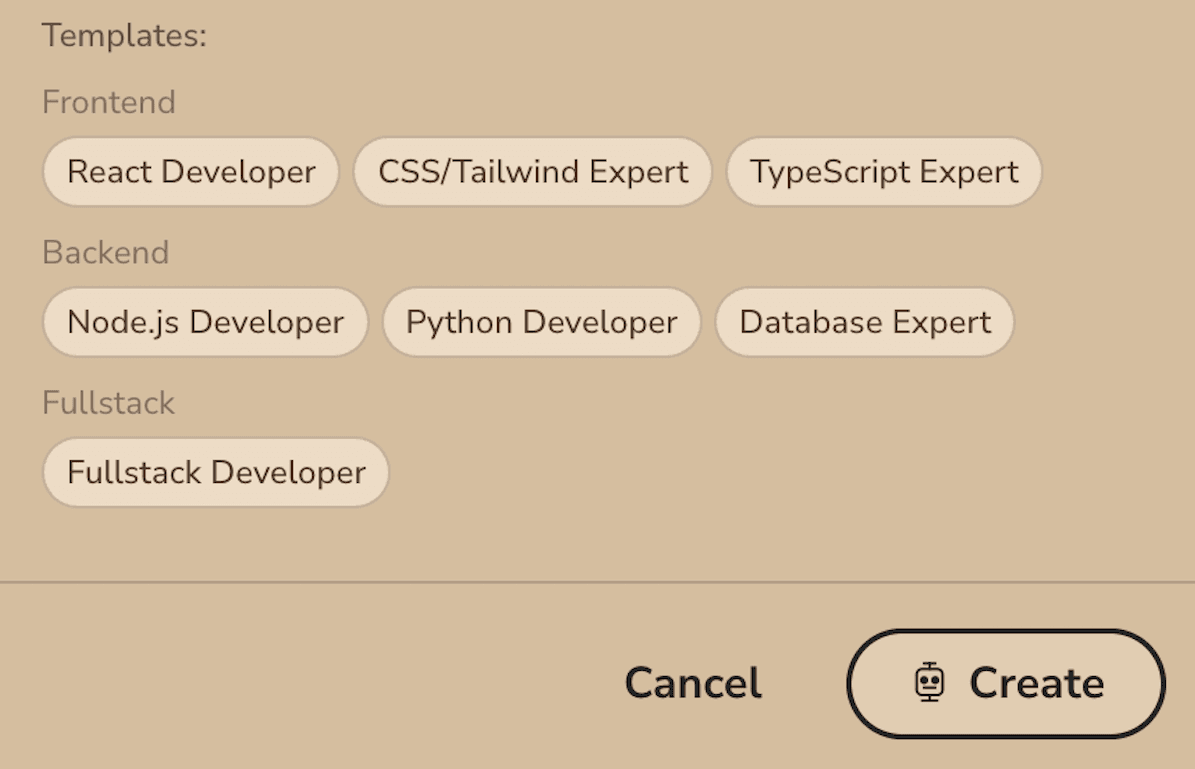
Task: Click the Templates: label
Action: click(124, 36)
